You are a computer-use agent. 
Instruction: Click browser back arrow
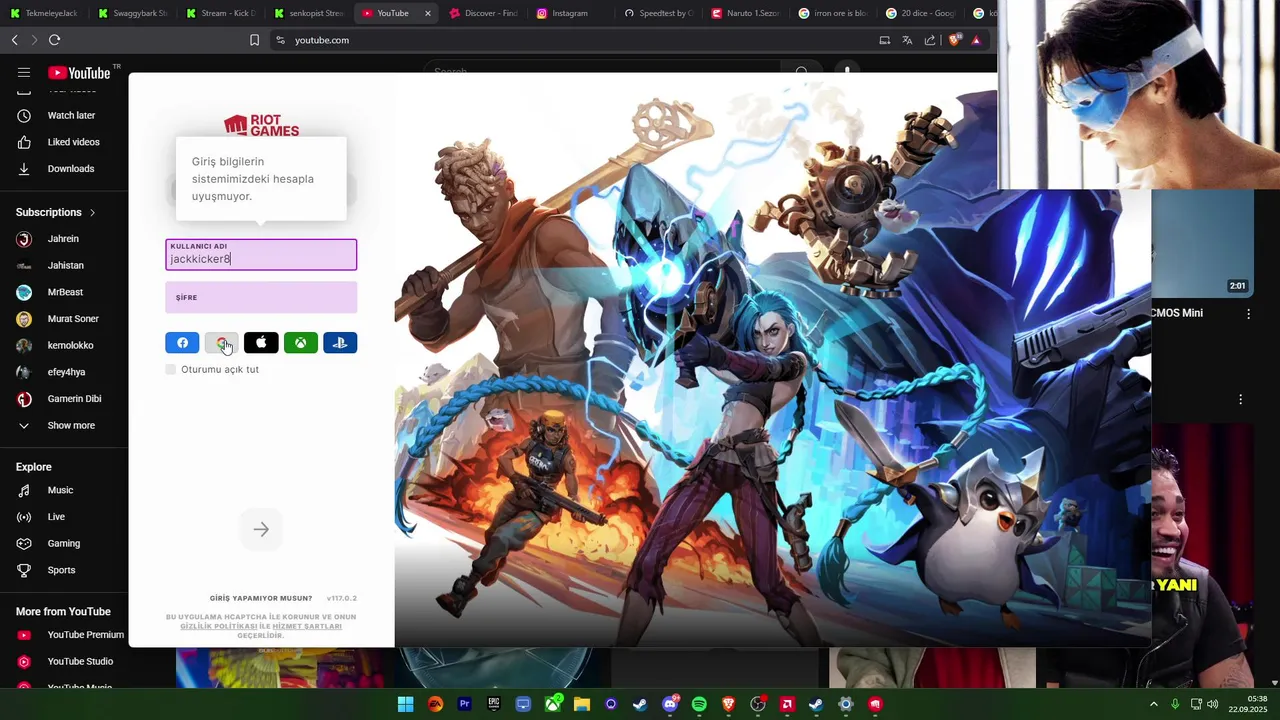tap(14, 40)
